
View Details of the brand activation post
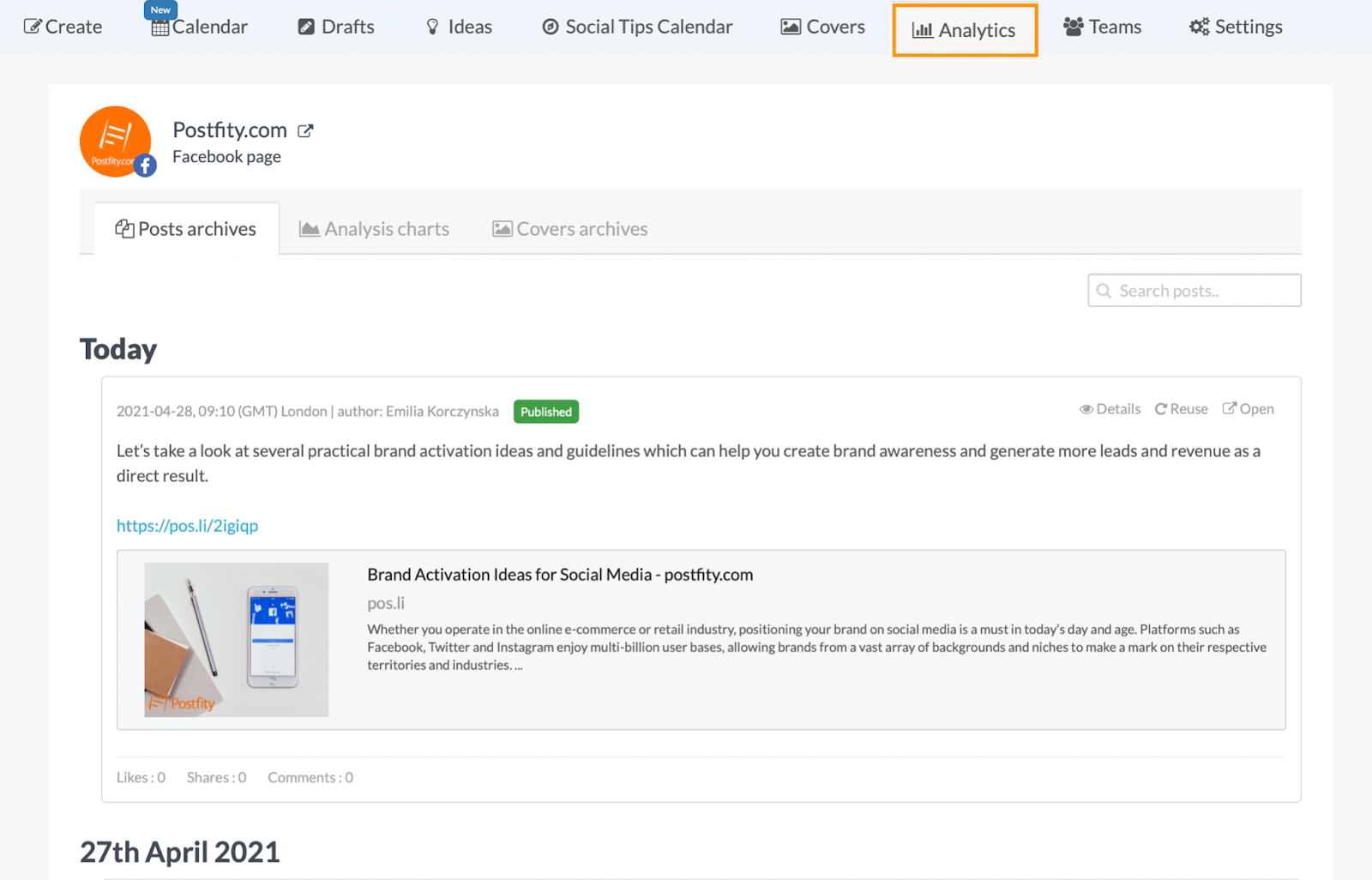tap(1110, 409)
